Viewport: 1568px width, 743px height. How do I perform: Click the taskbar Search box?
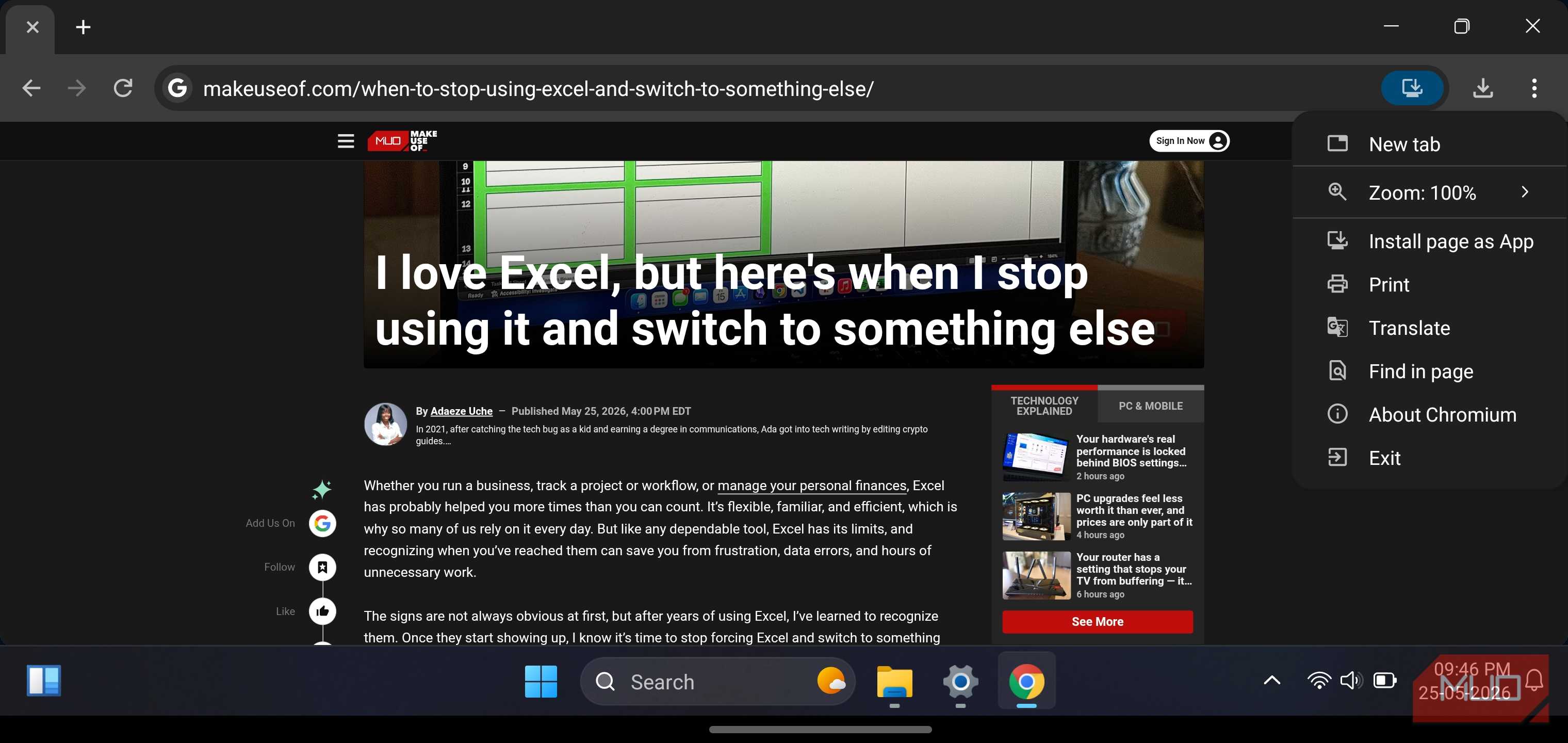(x=717, y=682)
